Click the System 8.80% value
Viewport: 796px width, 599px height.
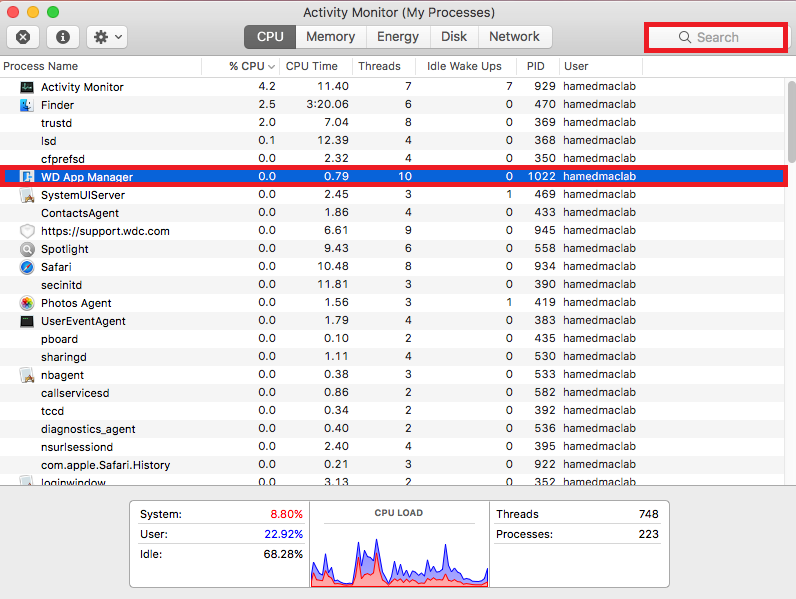click(286, 514)
